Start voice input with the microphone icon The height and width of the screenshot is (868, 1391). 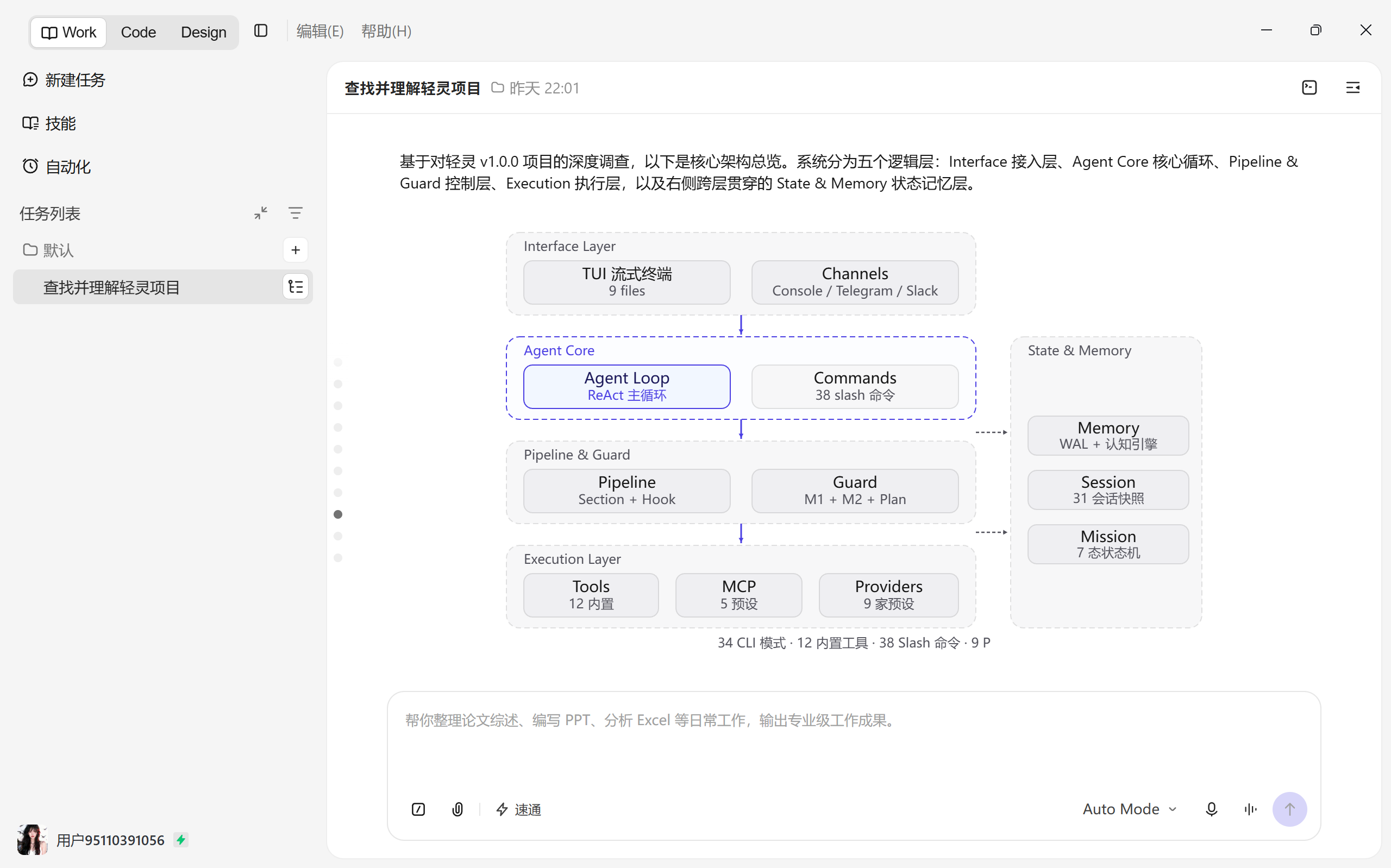click(1211, 809)
